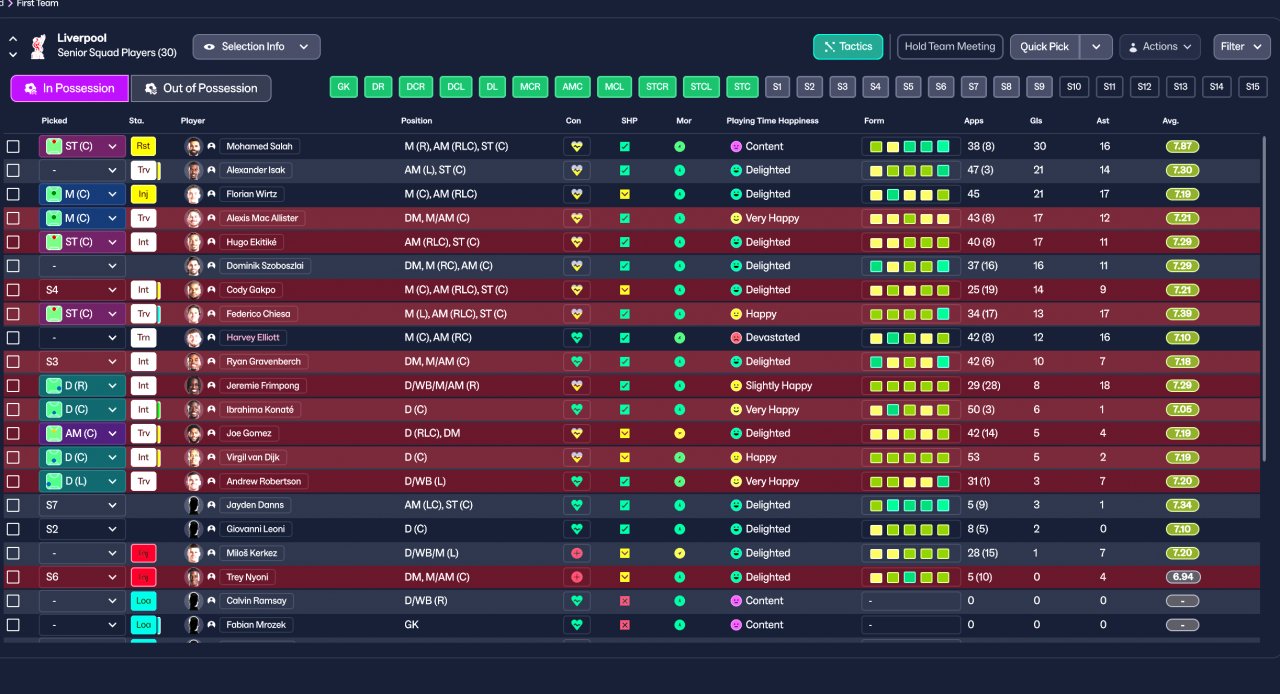
Task: Click Mohamed Salah's sharpness check icon
Action: click(x=625, y=146)
